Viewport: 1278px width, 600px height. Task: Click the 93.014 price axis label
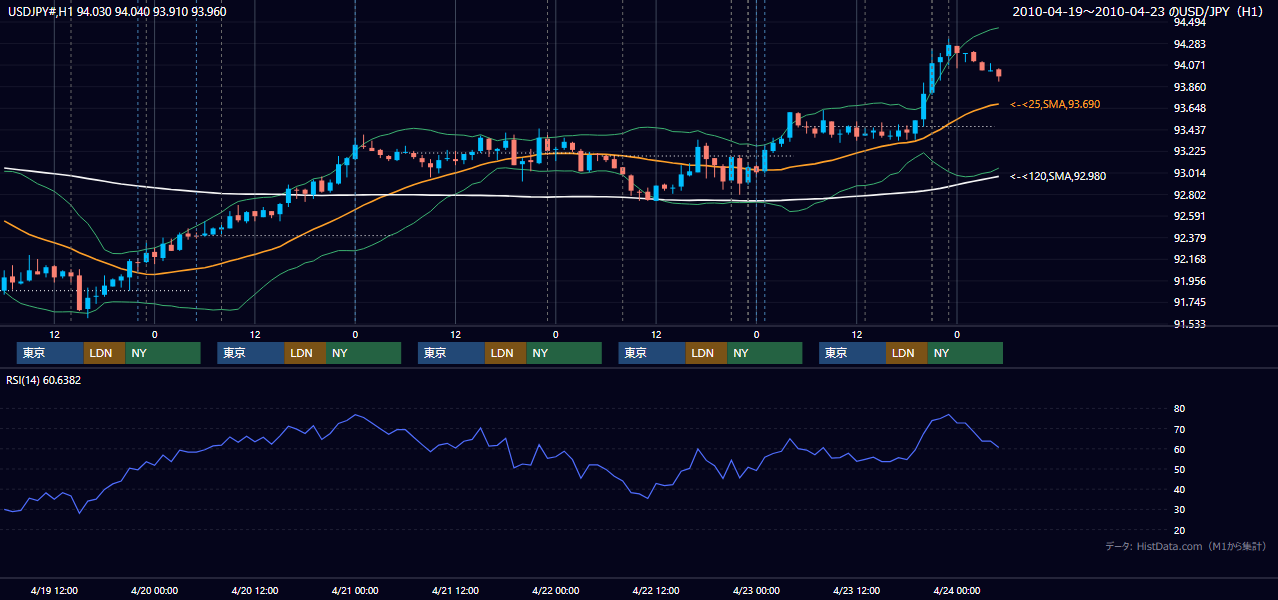[1189, 174]
